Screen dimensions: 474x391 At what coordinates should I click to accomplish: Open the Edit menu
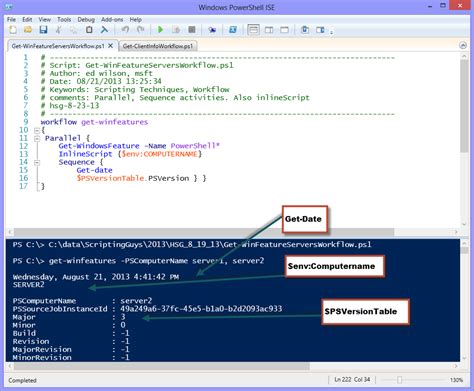coord(27,19)
